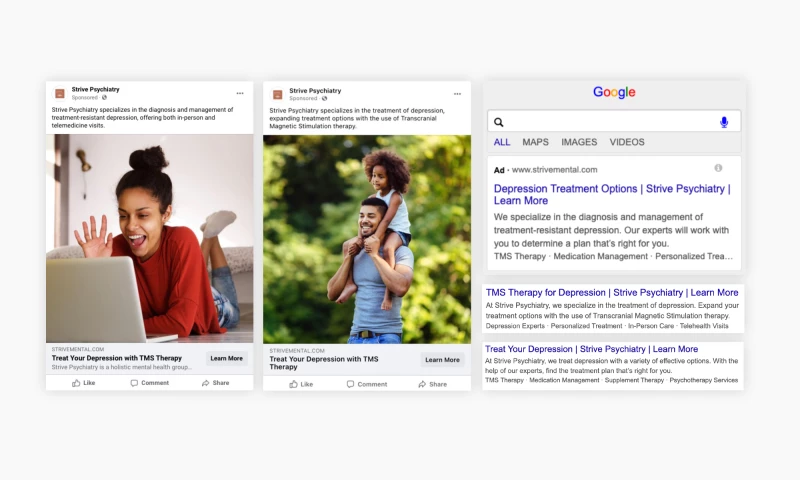
Task: Click Learn More button on first ad
Action: pos(227,358)
